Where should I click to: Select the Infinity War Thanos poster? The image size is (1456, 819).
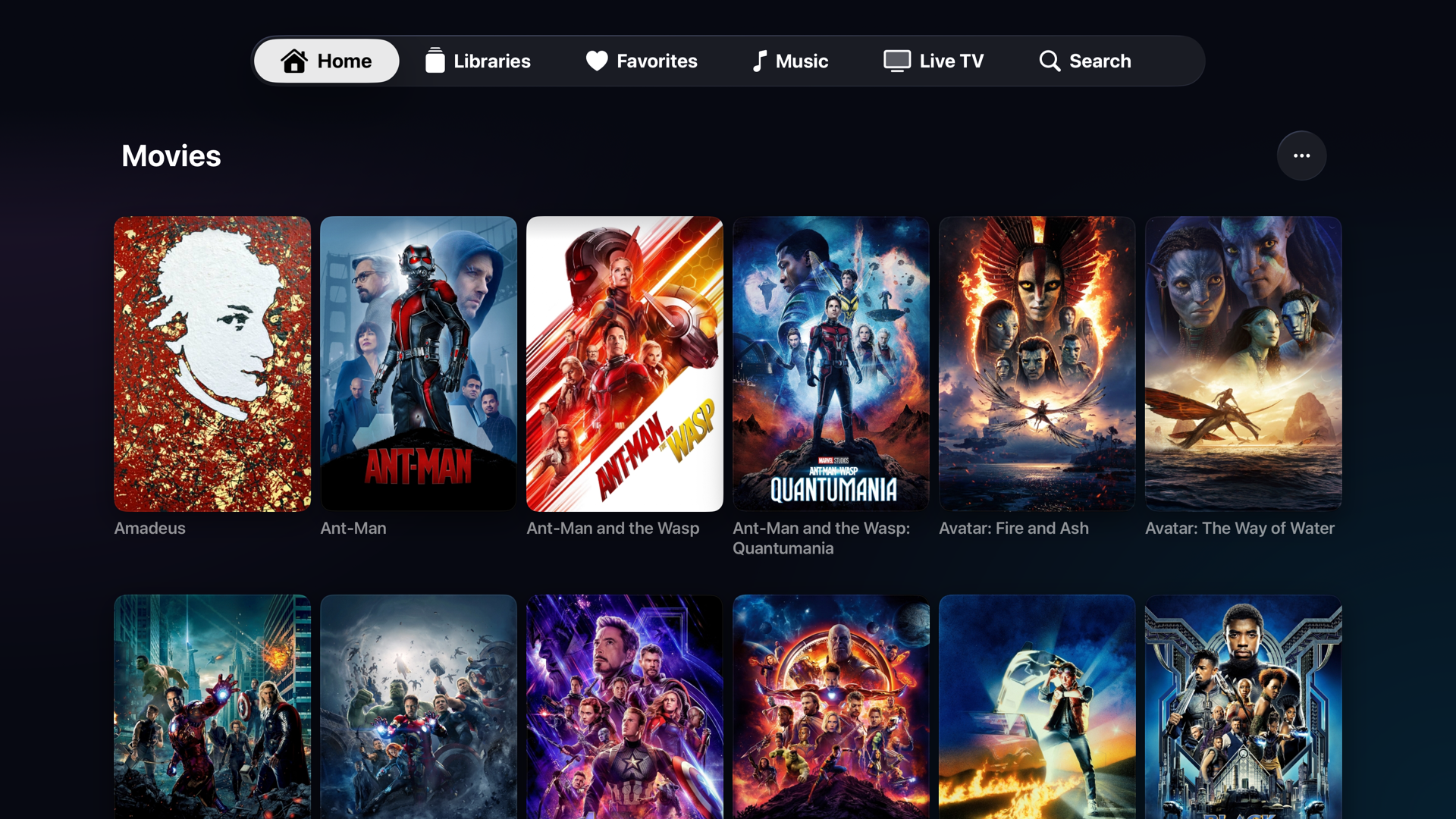tap(831, 707)
